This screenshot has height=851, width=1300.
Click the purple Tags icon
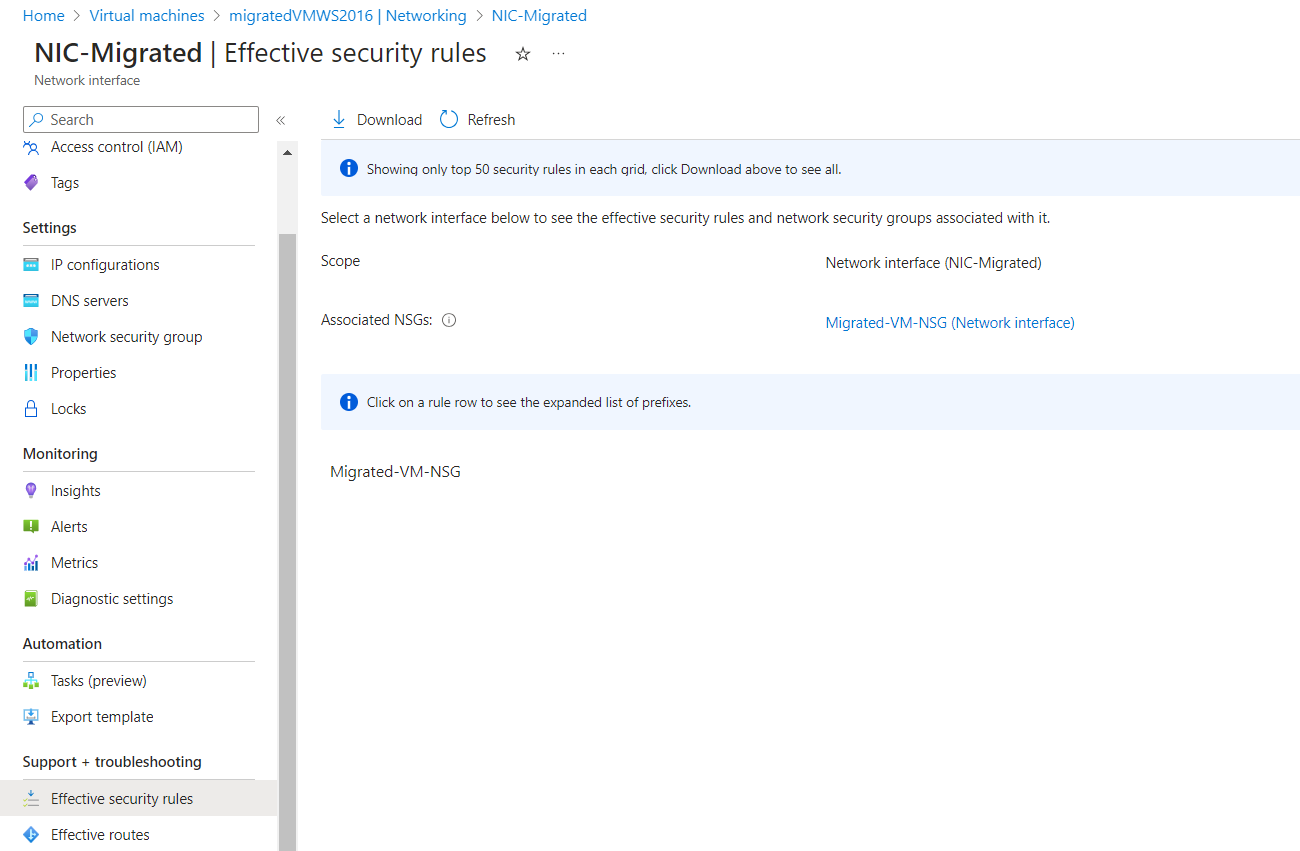[31, 183]
